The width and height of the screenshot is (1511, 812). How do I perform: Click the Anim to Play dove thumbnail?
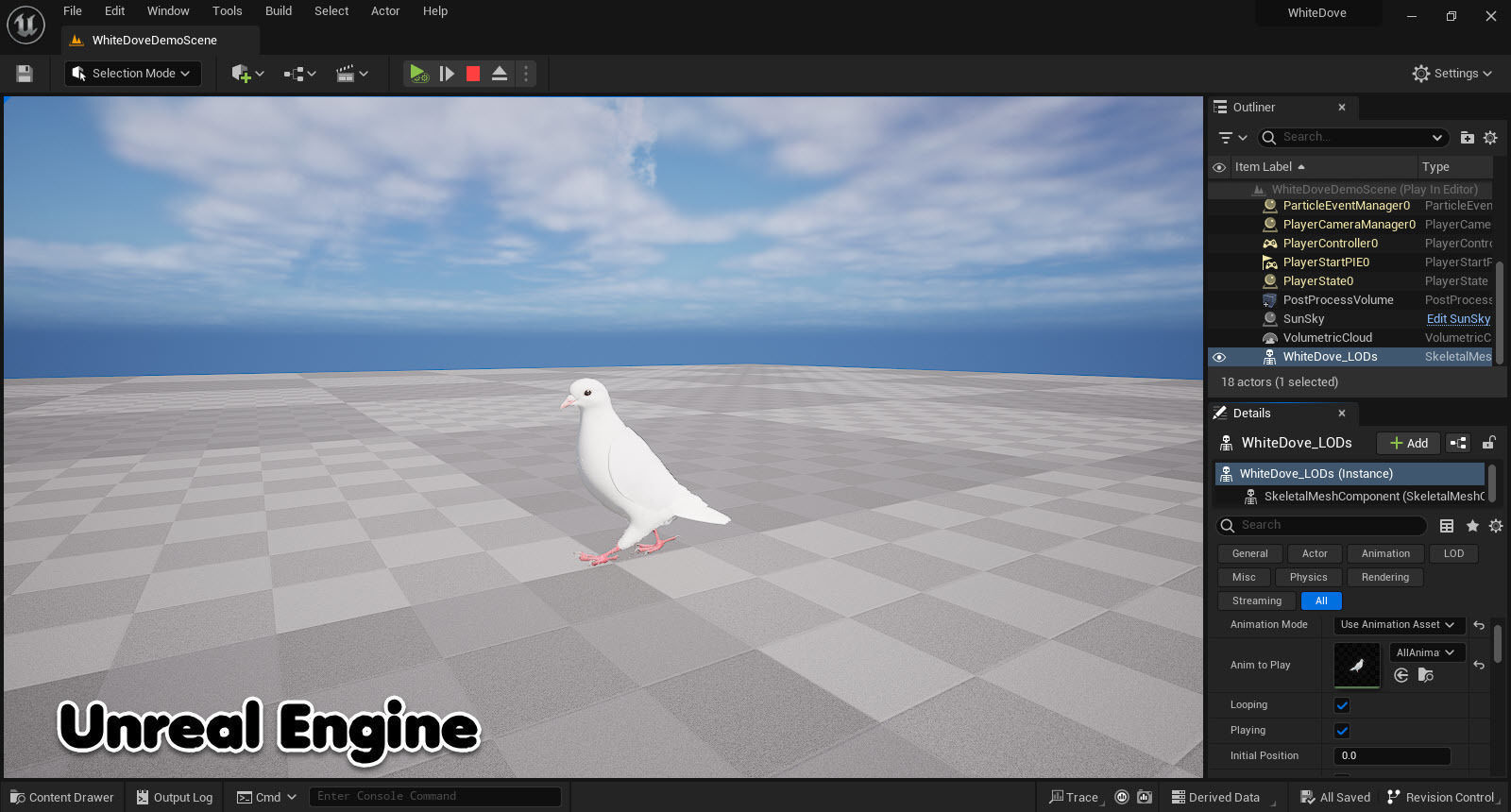coord(1356,666)
